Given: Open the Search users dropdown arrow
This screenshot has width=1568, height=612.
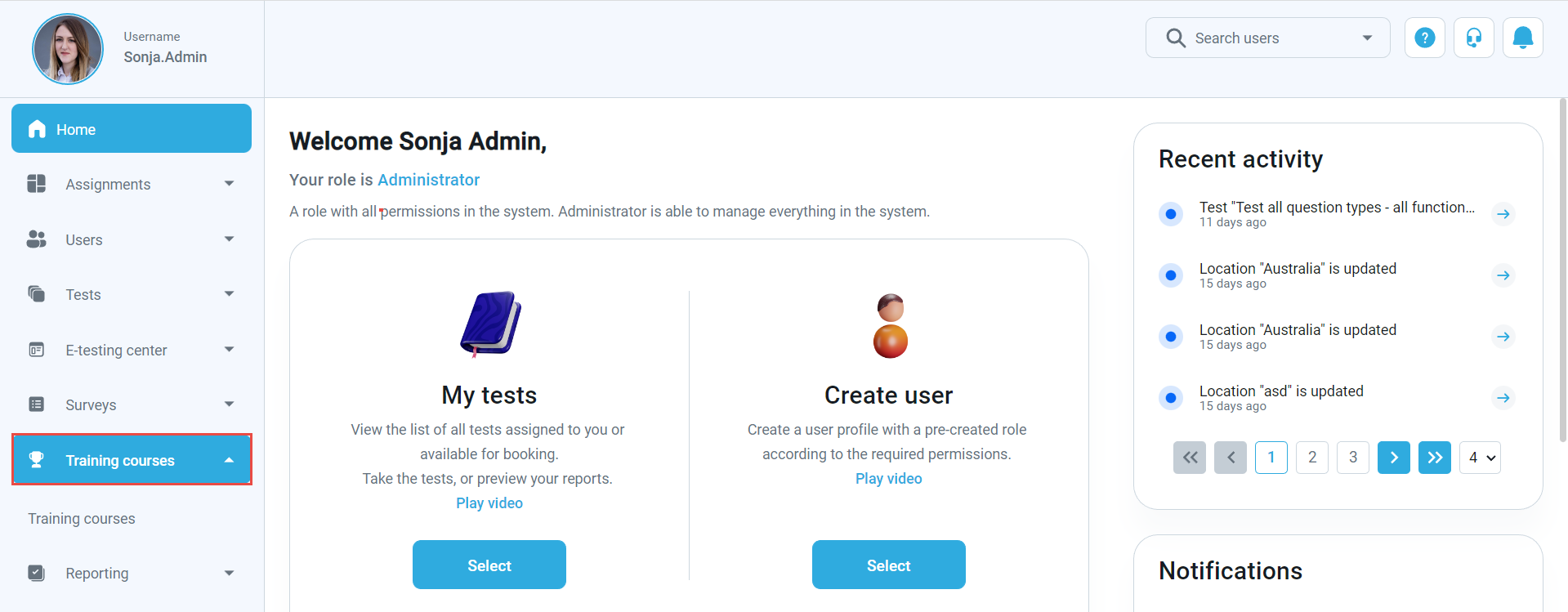Looking at the screenshot, I should click(1367, 38).
